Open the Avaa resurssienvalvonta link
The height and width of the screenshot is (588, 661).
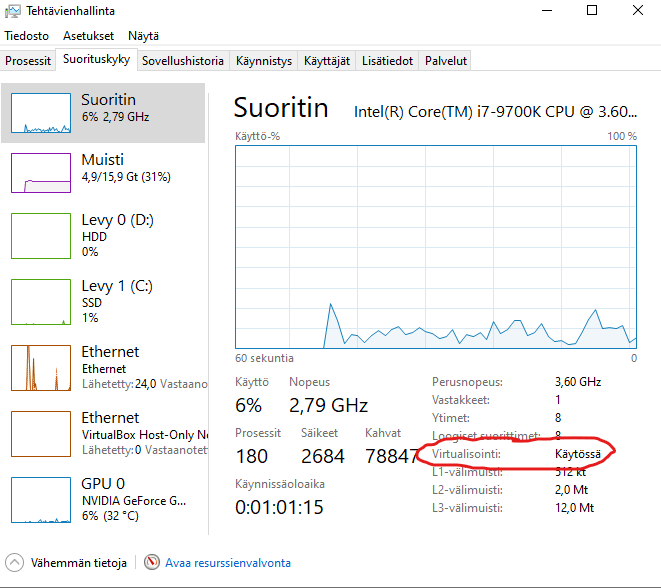228,563
